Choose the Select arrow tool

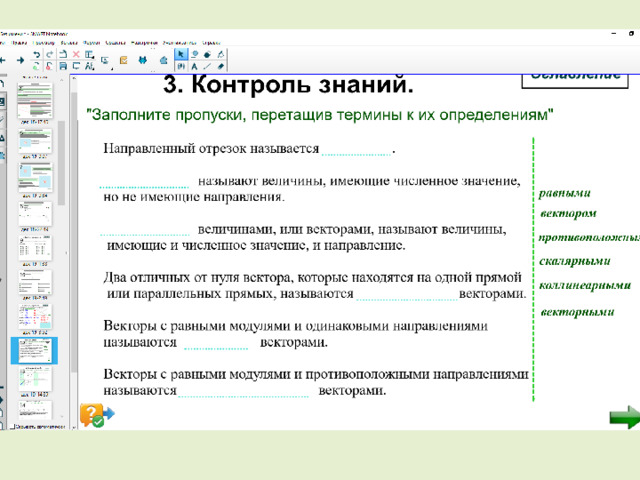181,54
